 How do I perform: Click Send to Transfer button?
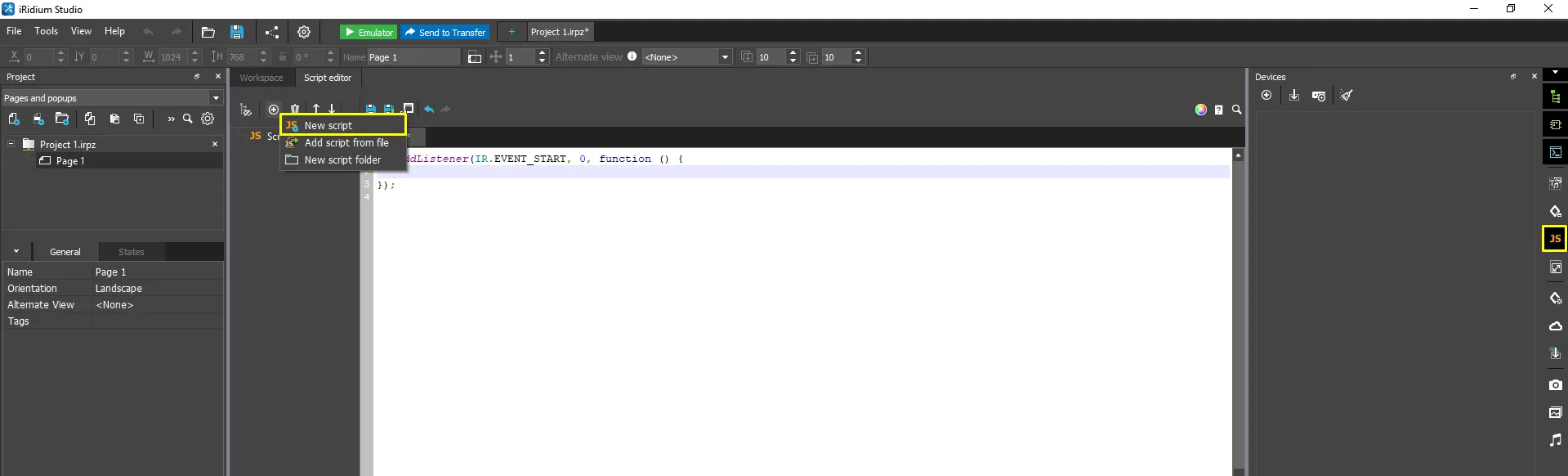445,32
